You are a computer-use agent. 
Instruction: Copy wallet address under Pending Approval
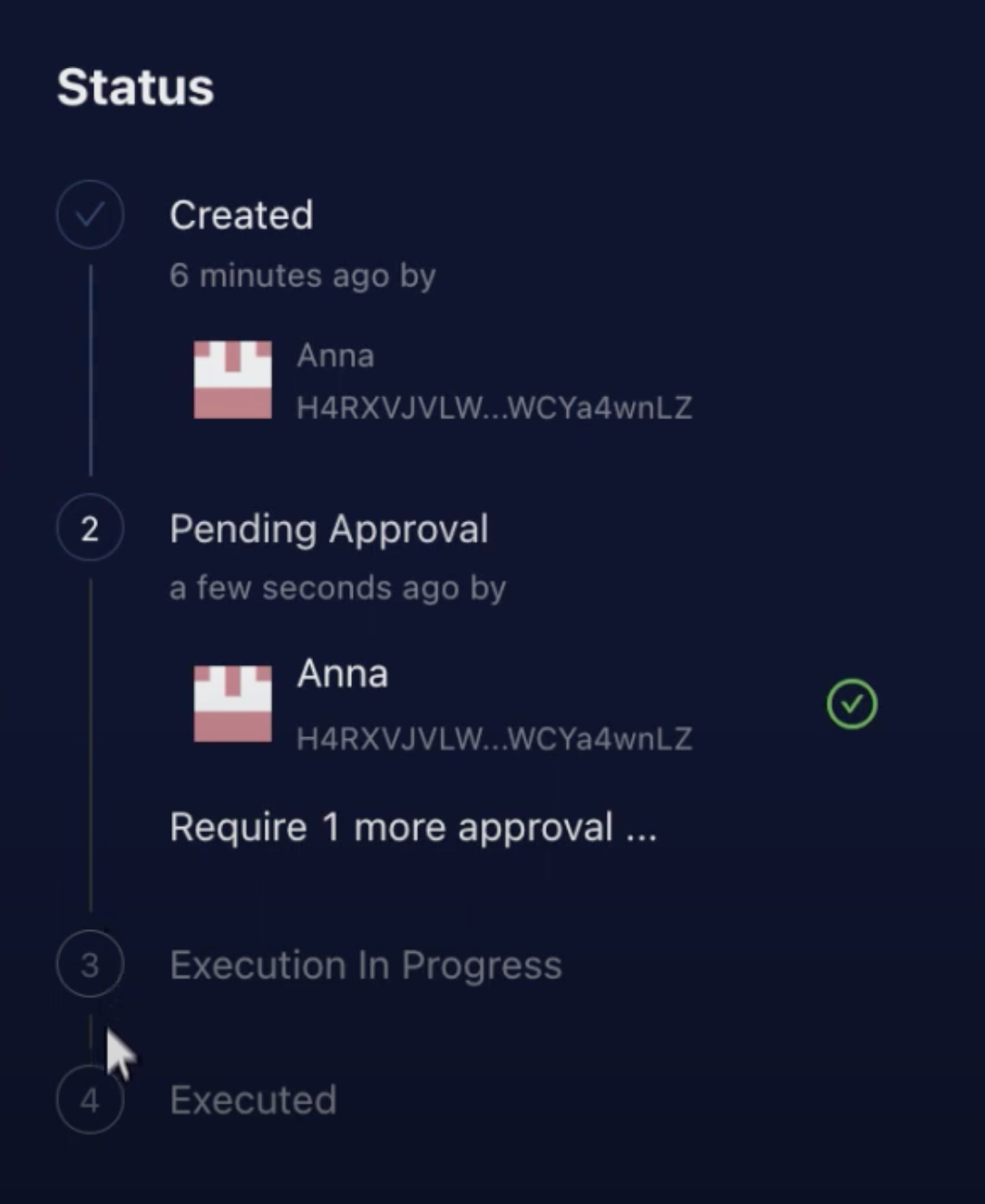pos(494,739)
